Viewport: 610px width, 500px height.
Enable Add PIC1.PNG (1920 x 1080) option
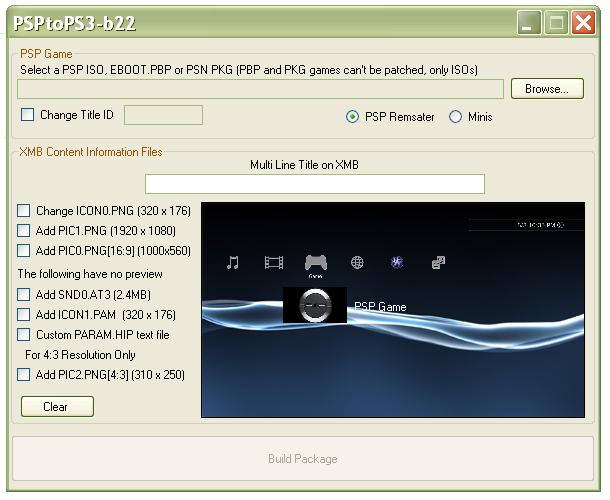pyautogui.click(x=24, y=231)
